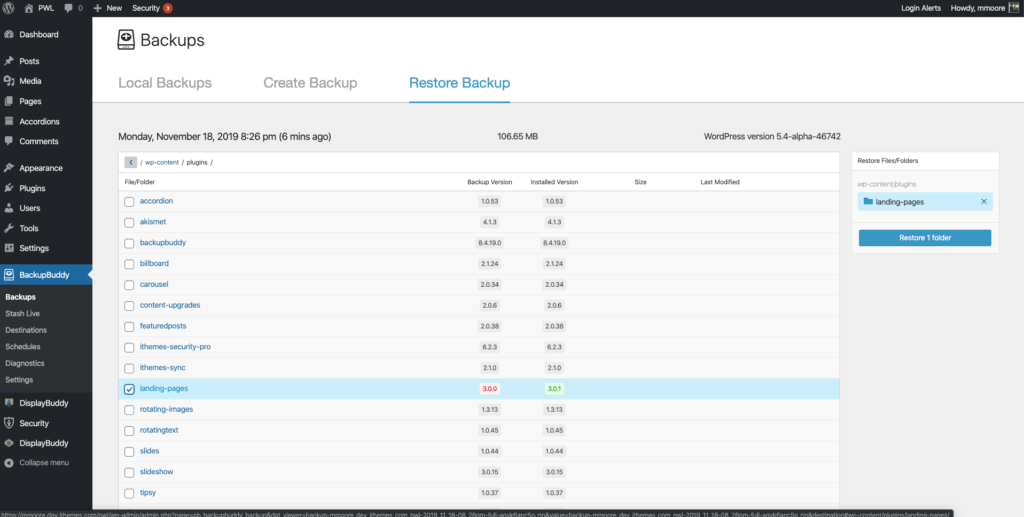The image size is (1024, 517).
Task: Check the tipsy plugin checkbox
Action: click(x=129, y=494)
